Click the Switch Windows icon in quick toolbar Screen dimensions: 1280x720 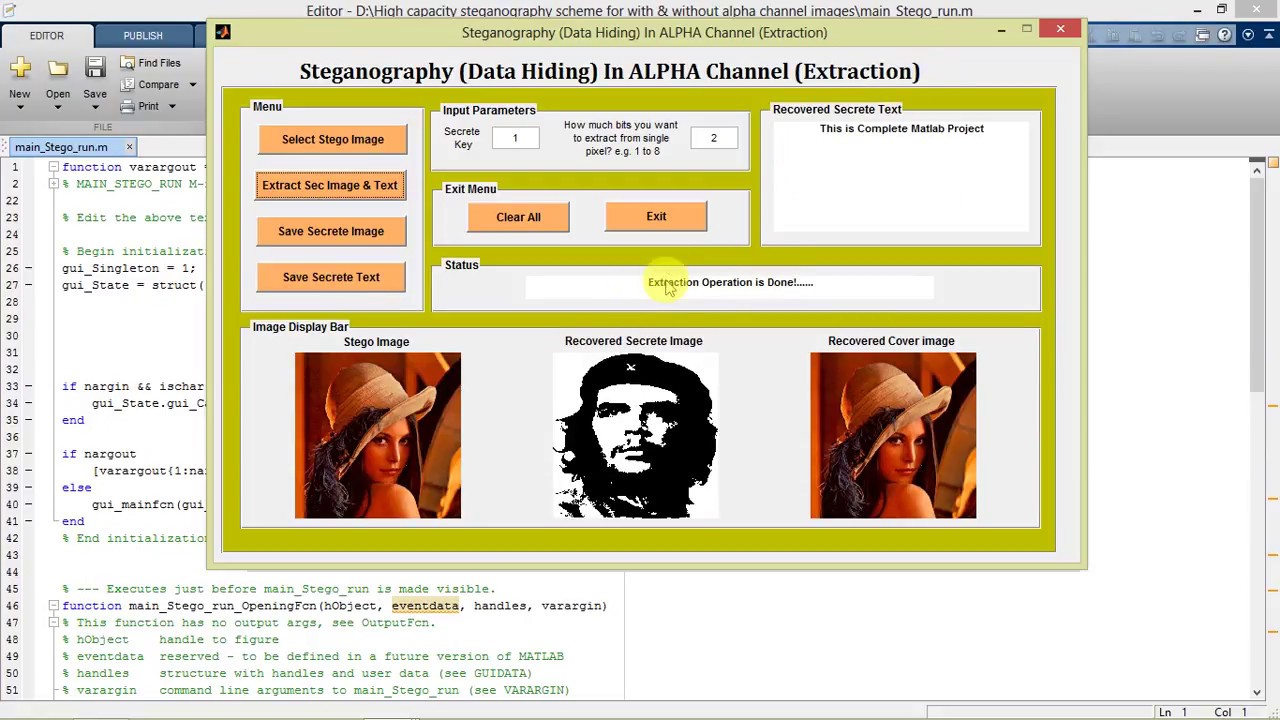(x=1203, y=35)
